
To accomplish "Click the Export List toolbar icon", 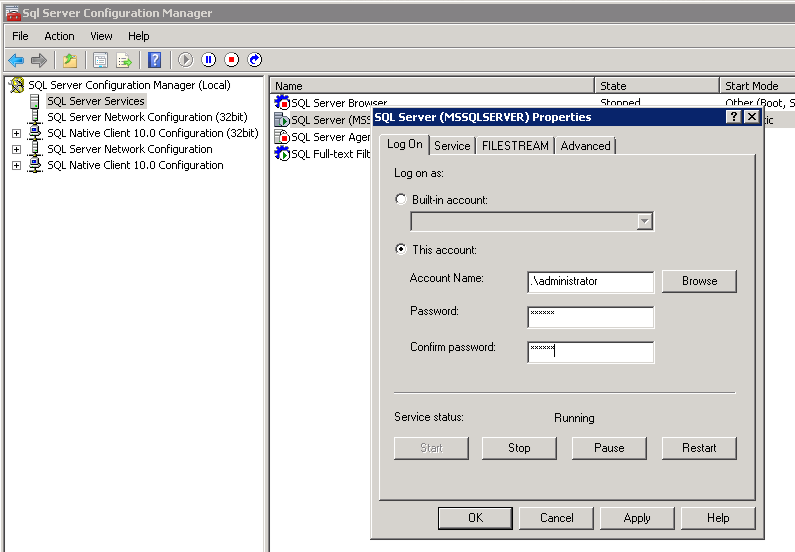I will 124,60.
